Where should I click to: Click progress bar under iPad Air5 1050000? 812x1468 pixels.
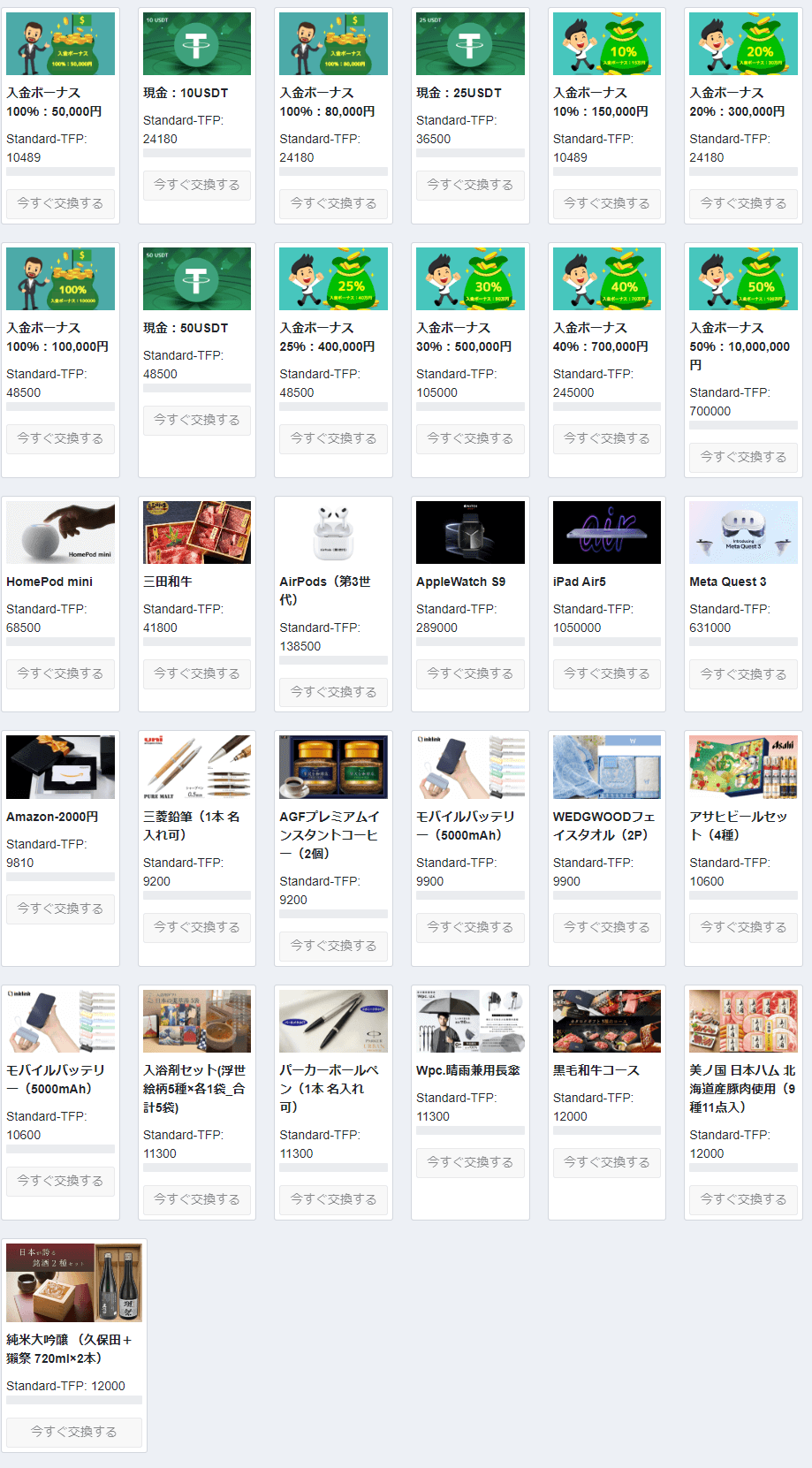point(607,642)
